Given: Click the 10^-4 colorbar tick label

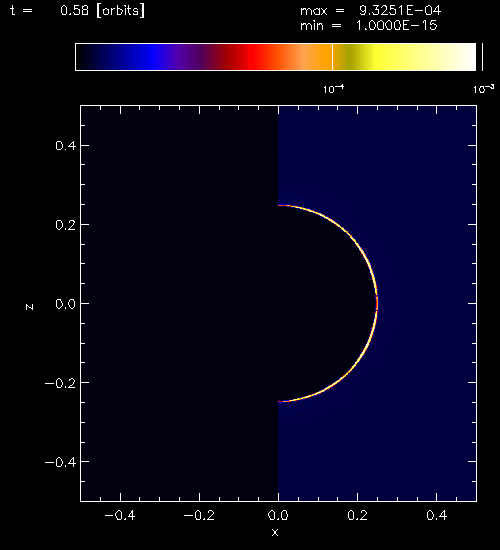Looking at the screenshot, I should click(333, 89).
